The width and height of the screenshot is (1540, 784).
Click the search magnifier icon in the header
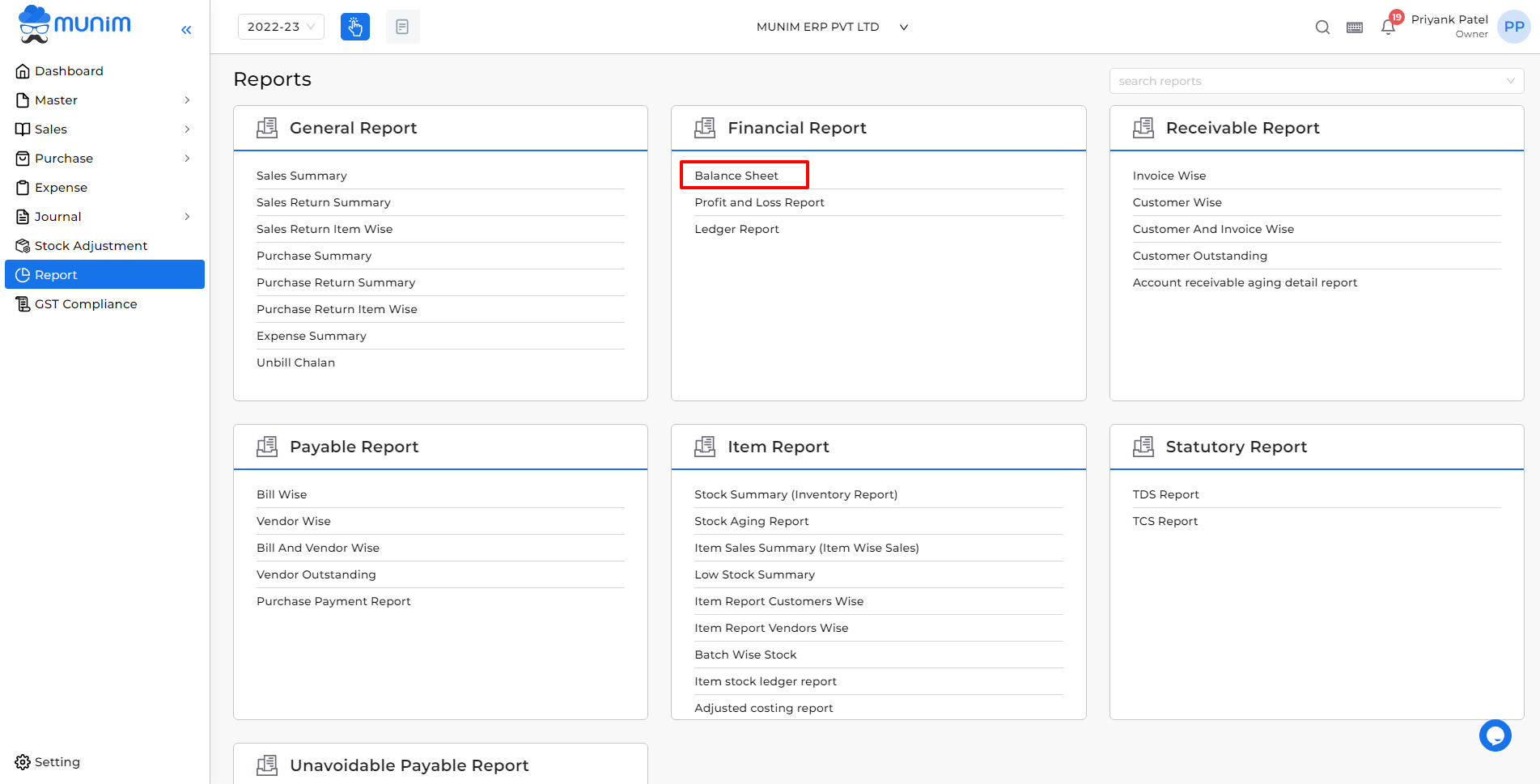point(1322,27)
